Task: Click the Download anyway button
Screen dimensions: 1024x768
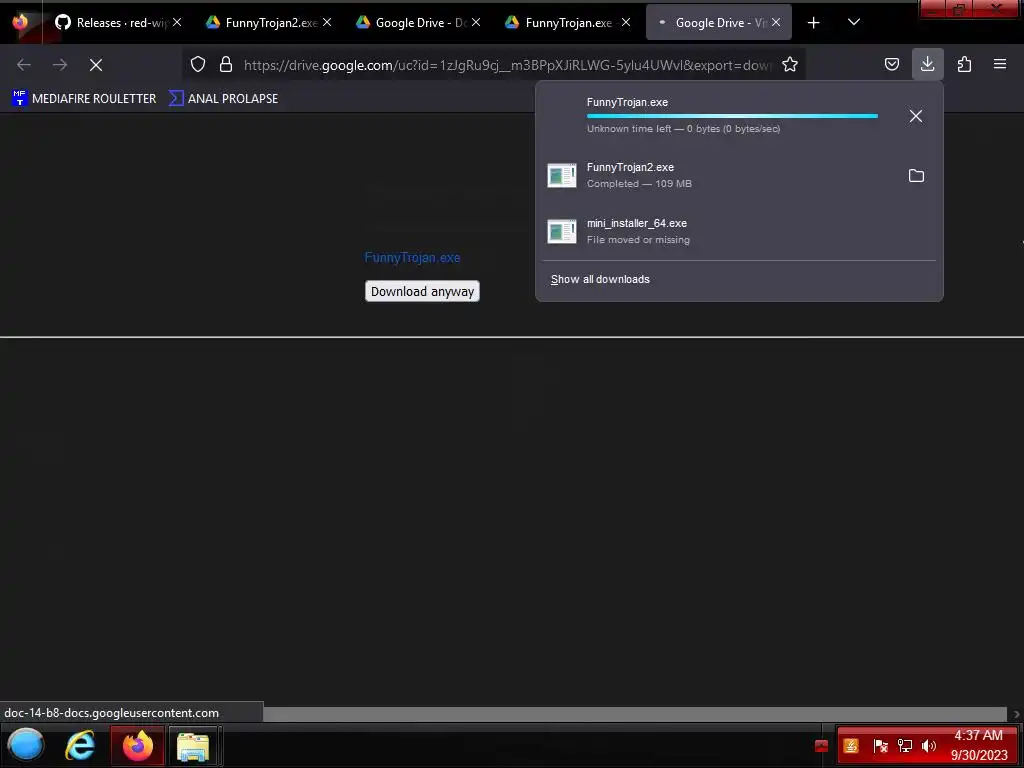Action: click(423, 291)
